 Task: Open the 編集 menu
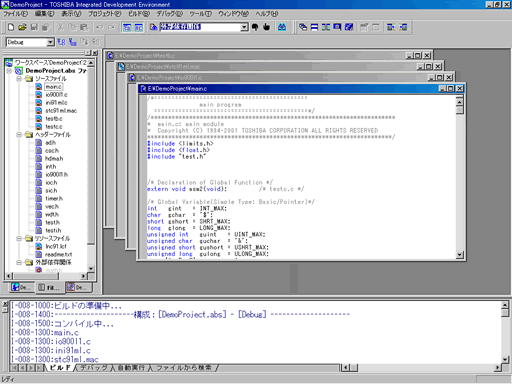click(45, 14)
